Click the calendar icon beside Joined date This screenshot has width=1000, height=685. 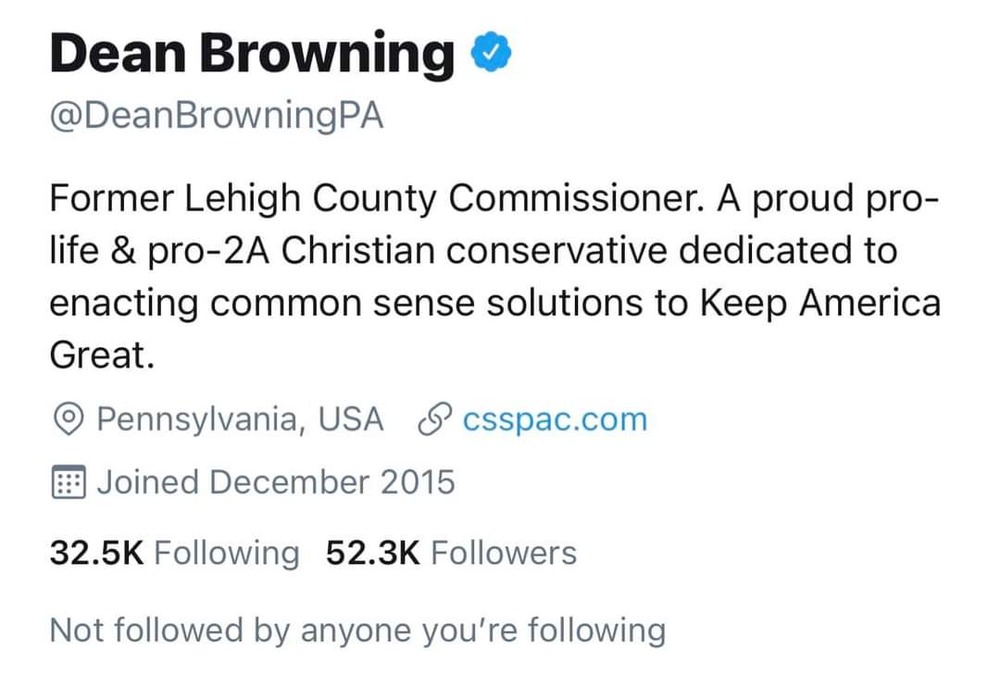(67, 483)
